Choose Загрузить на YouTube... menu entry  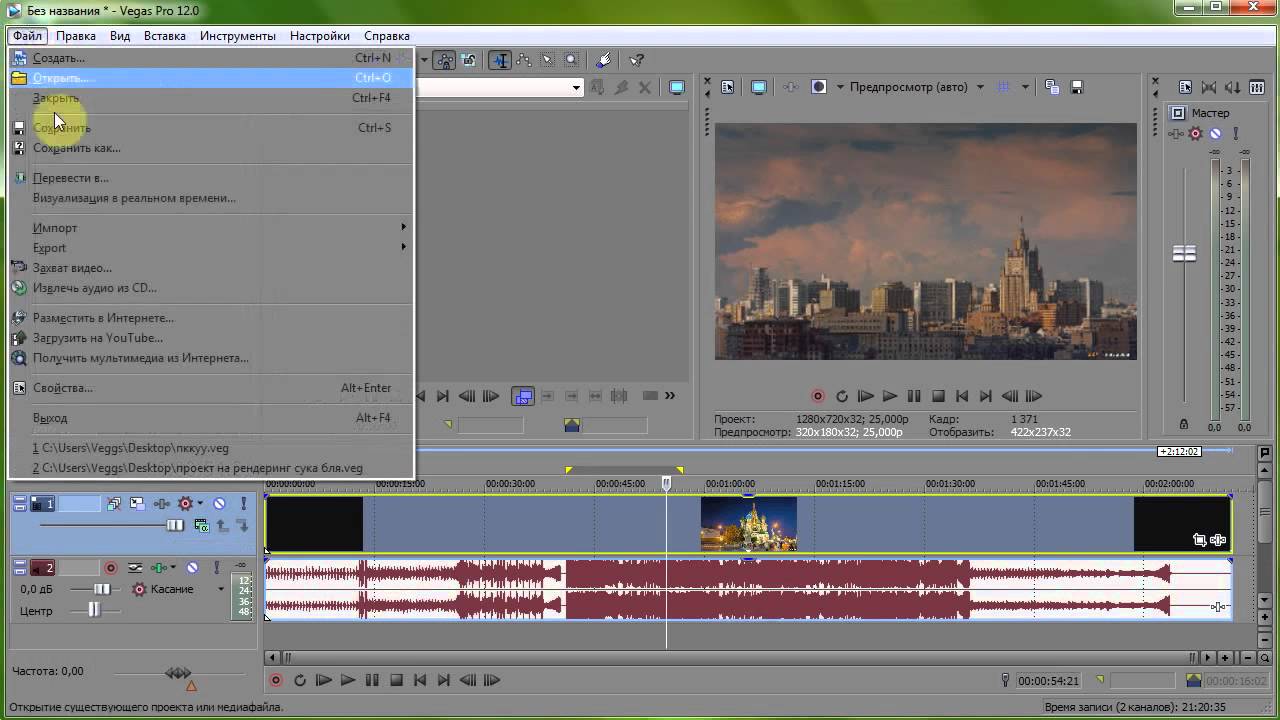(211, 338)
